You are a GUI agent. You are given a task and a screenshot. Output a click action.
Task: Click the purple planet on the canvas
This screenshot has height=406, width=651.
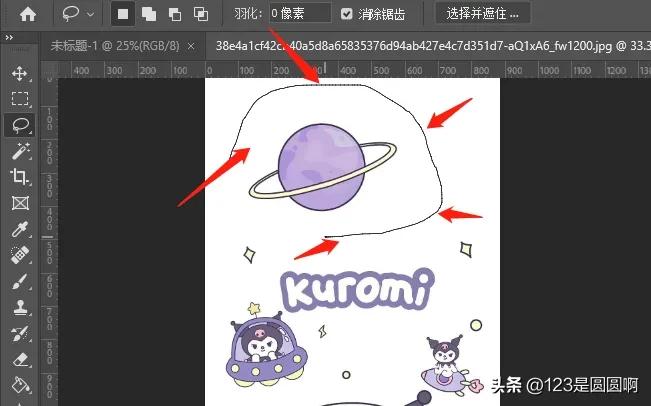[x=322, y=167]
